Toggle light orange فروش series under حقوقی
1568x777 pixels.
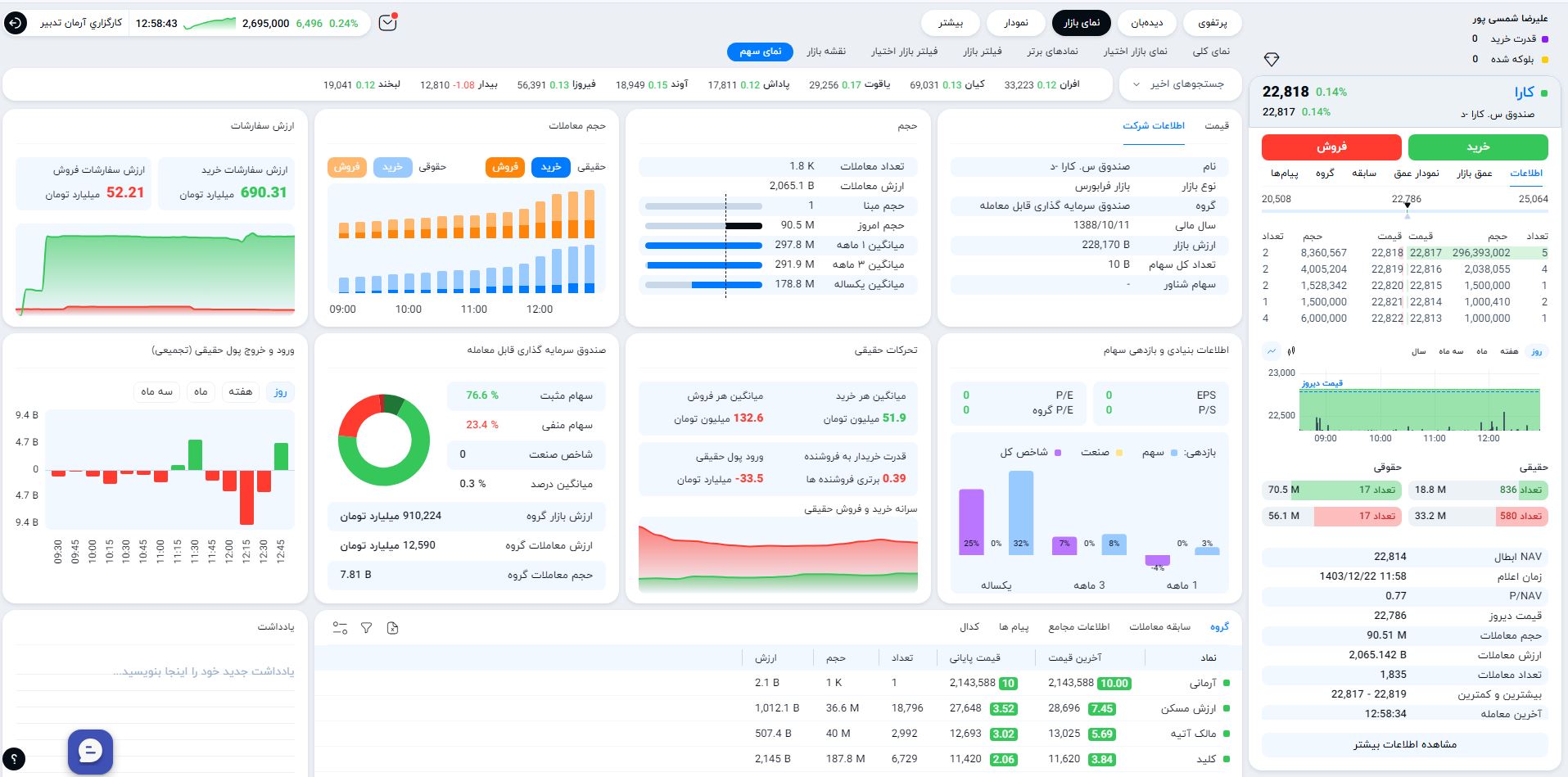click(x=347, y=167)
